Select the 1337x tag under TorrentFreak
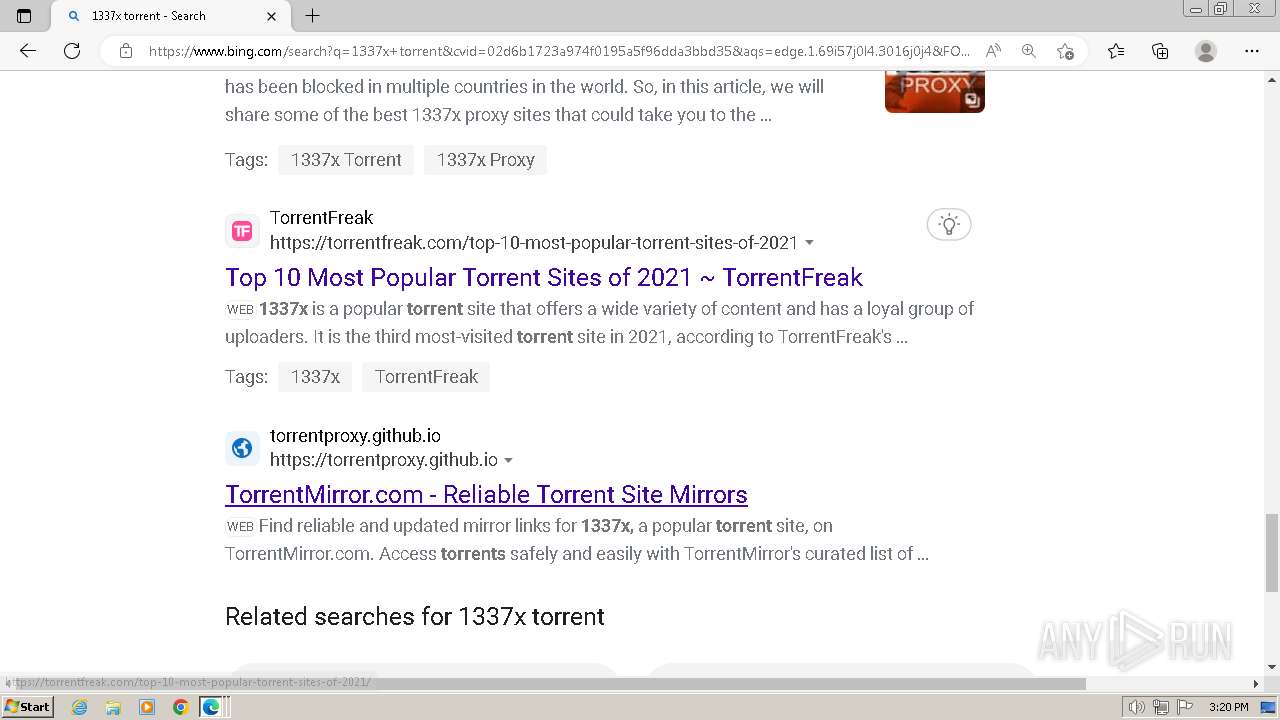1280x720 pixels. [315, 377]
